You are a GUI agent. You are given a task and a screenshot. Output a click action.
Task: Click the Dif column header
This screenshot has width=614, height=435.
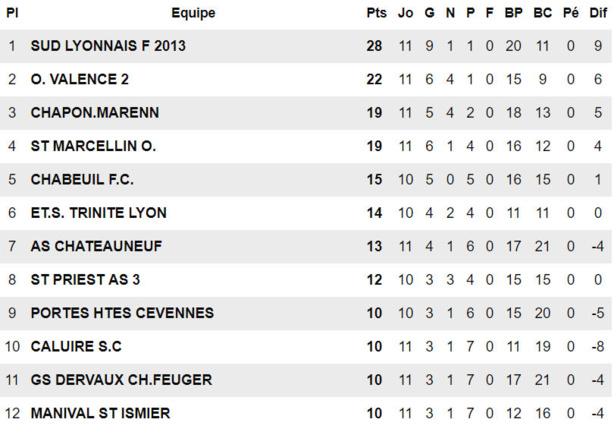[x=597, y=13]
